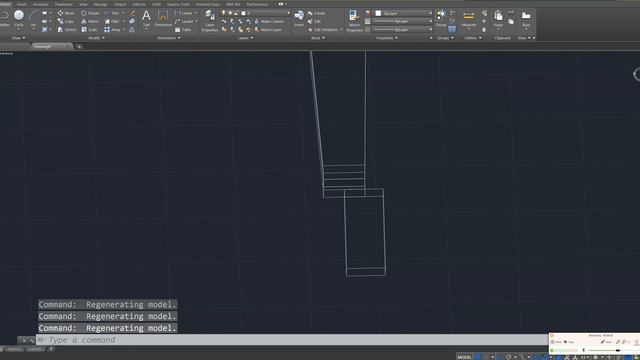
Task: Expand the Block panel
Action: pyautogui.click(x=318, y=38)
